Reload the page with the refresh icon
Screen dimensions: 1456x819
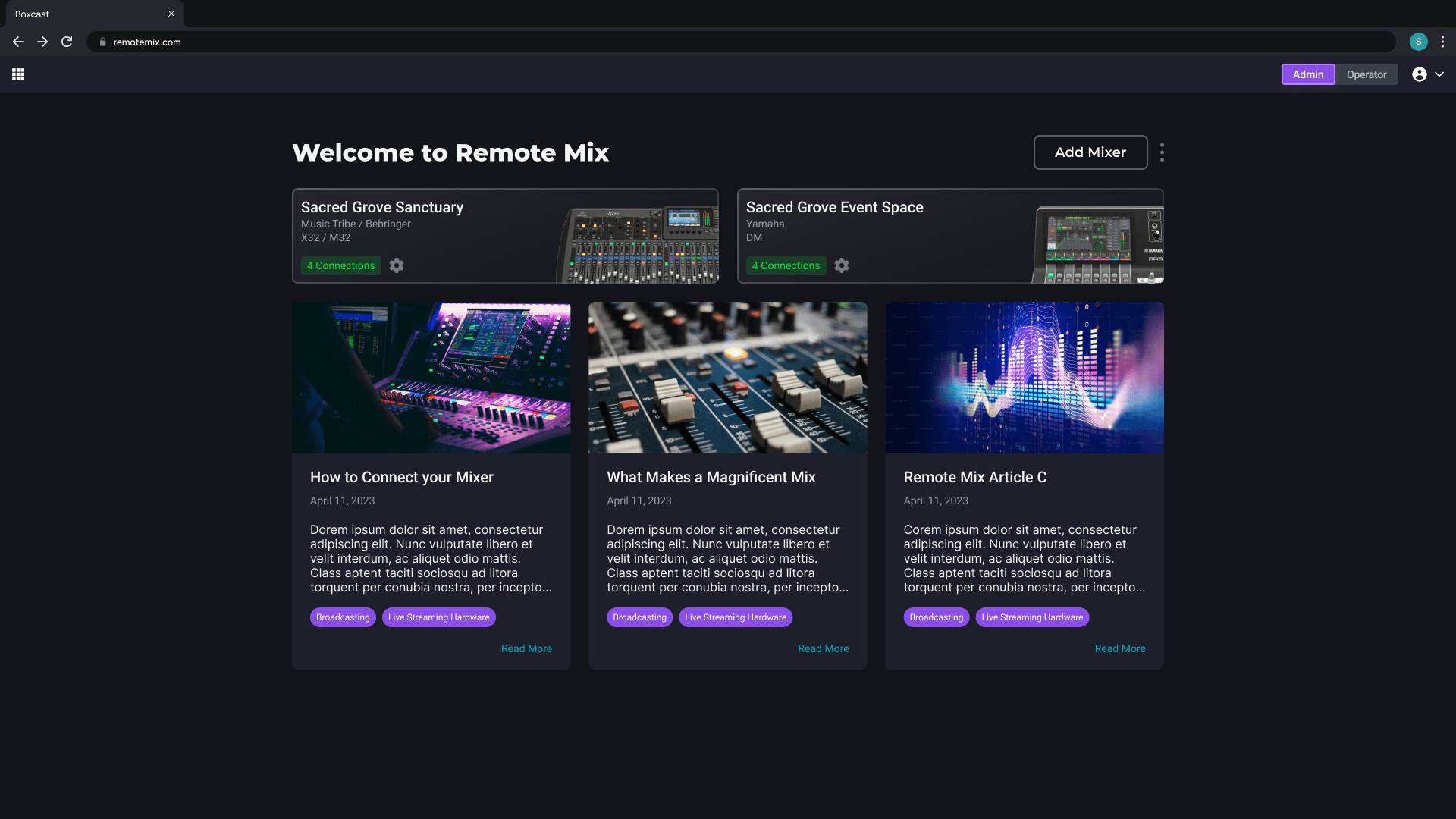(x=67, y=42)
